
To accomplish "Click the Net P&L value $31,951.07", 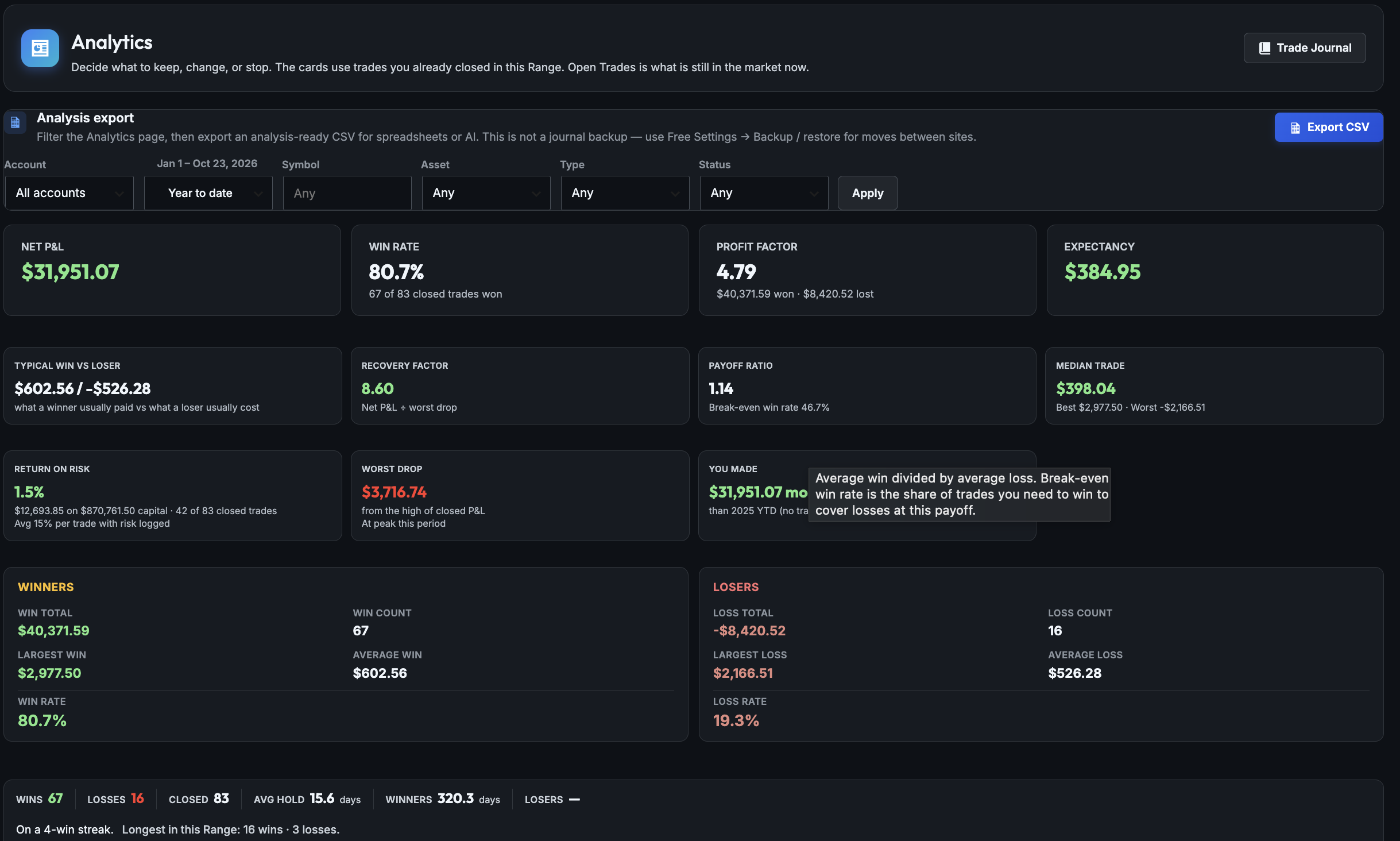I will tap(70, 272).
